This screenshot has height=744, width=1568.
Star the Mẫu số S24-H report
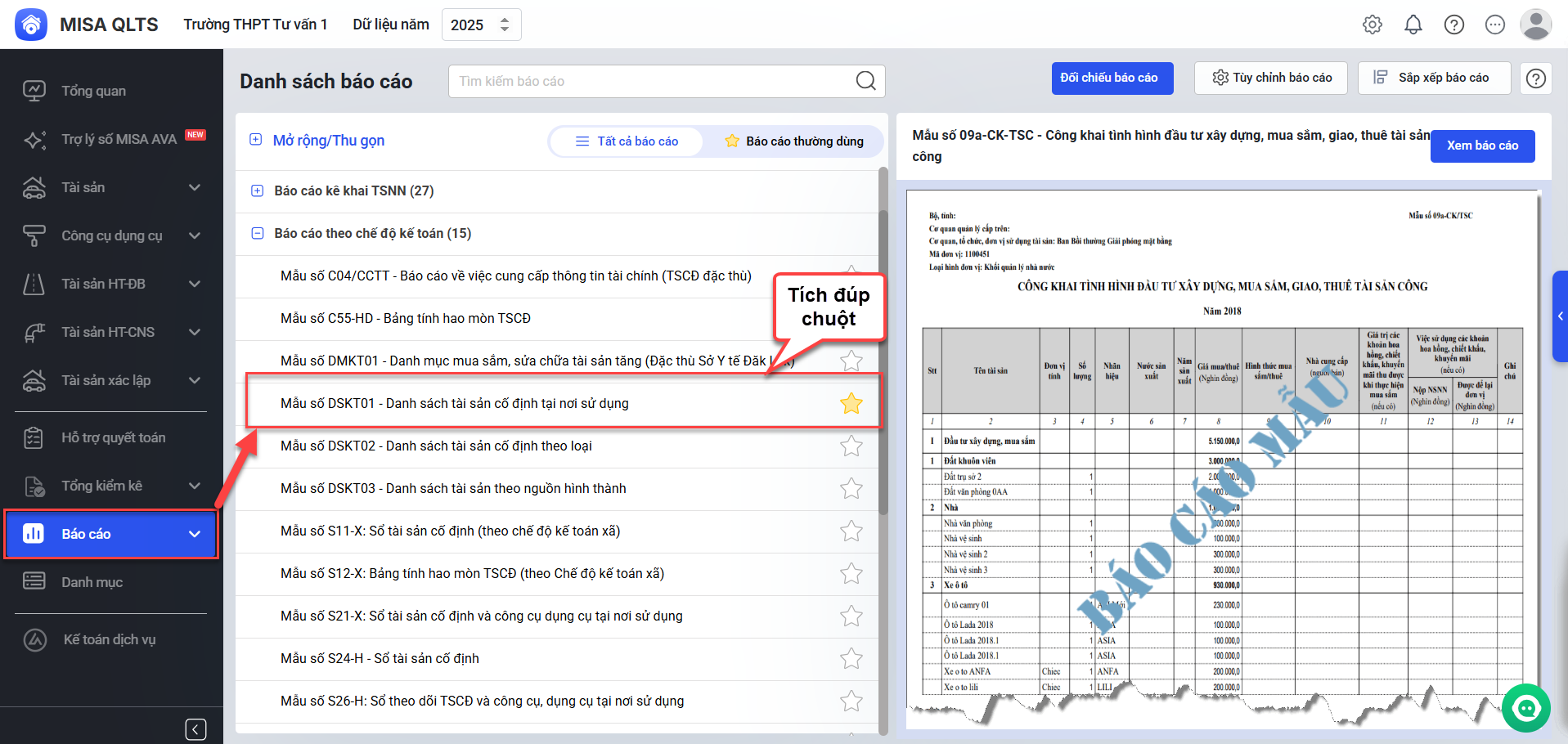pyautogui.click(x=851, y=658)
